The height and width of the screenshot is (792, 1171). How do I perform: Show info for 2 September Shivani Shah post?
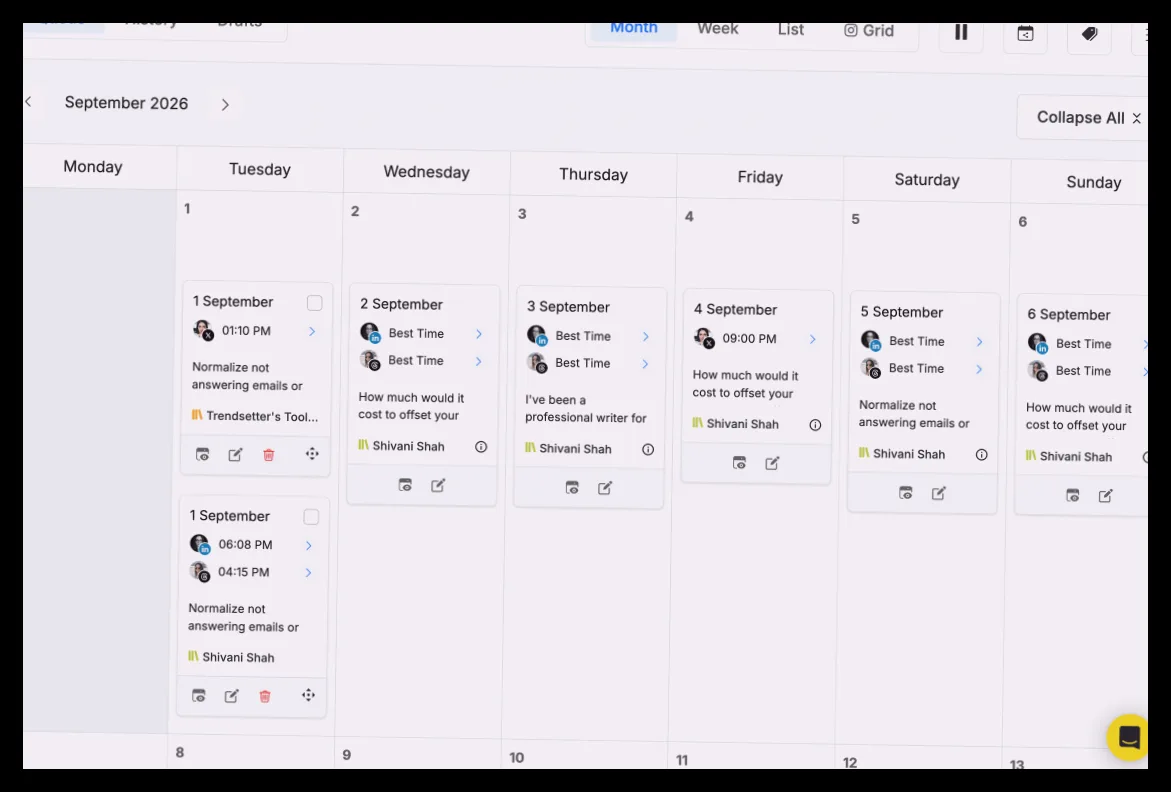(481, 446)
